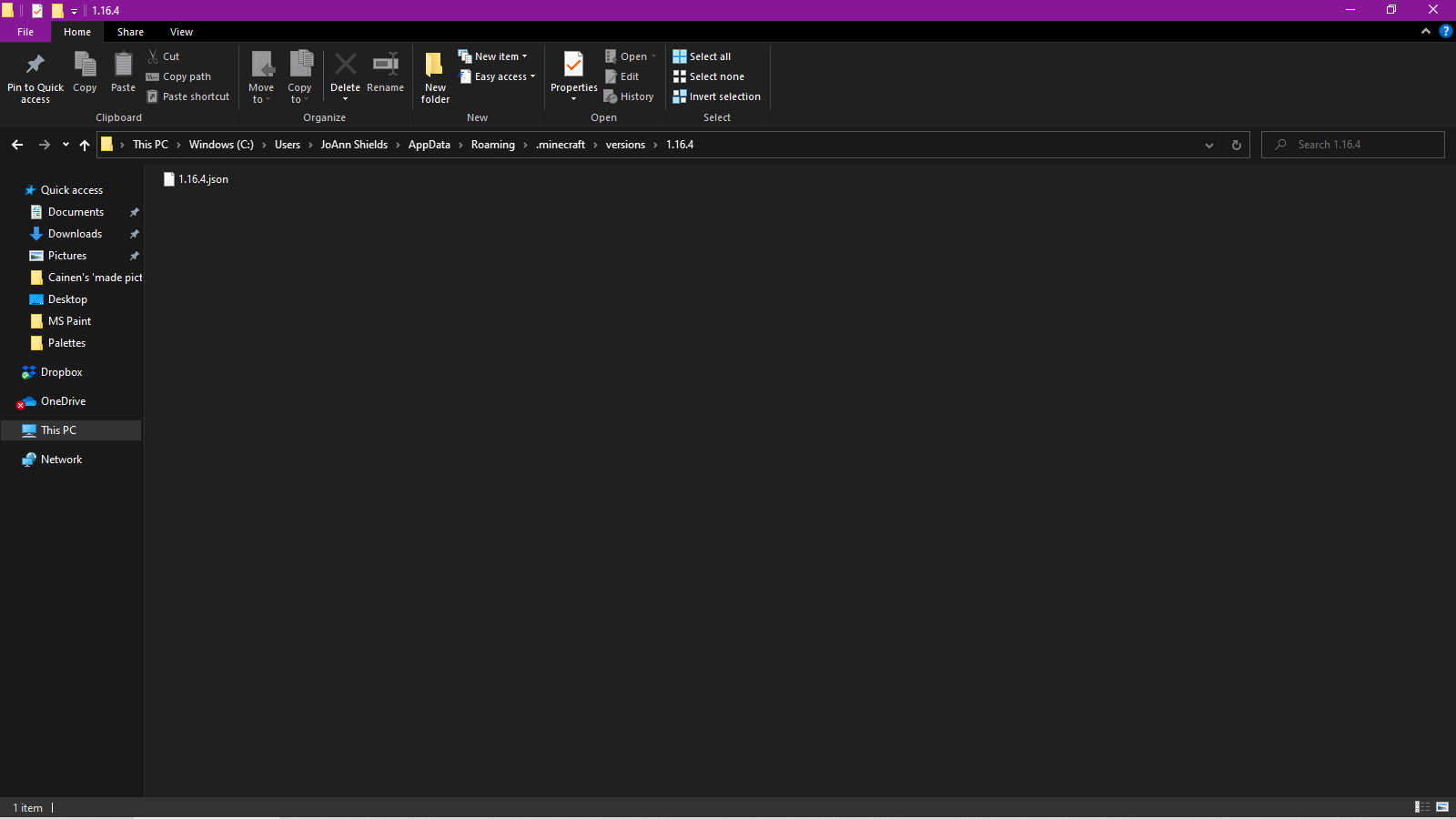Open Quick Access Toolbar customize dropdown
Viewport: 1456px width, 819px height.
[x=75, y=11]
